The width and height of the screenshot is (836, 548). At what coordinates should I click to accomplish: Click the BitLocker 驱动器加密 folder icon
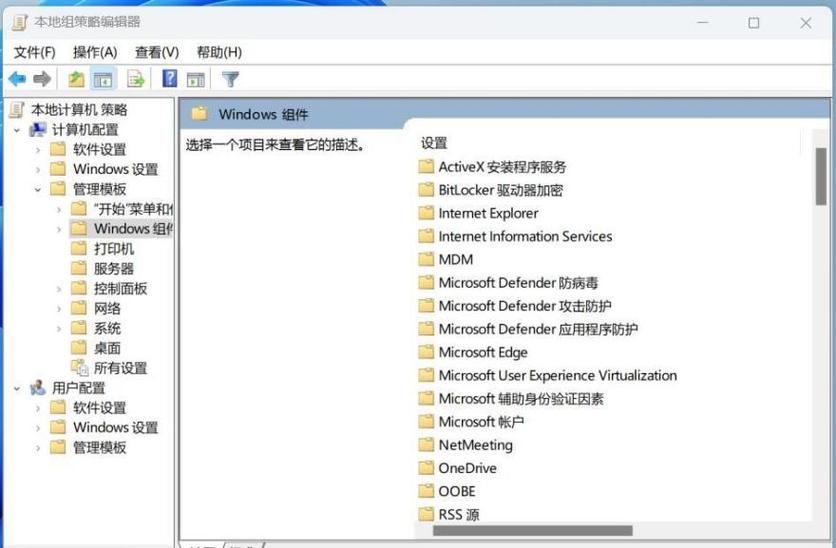pos(425,190)
